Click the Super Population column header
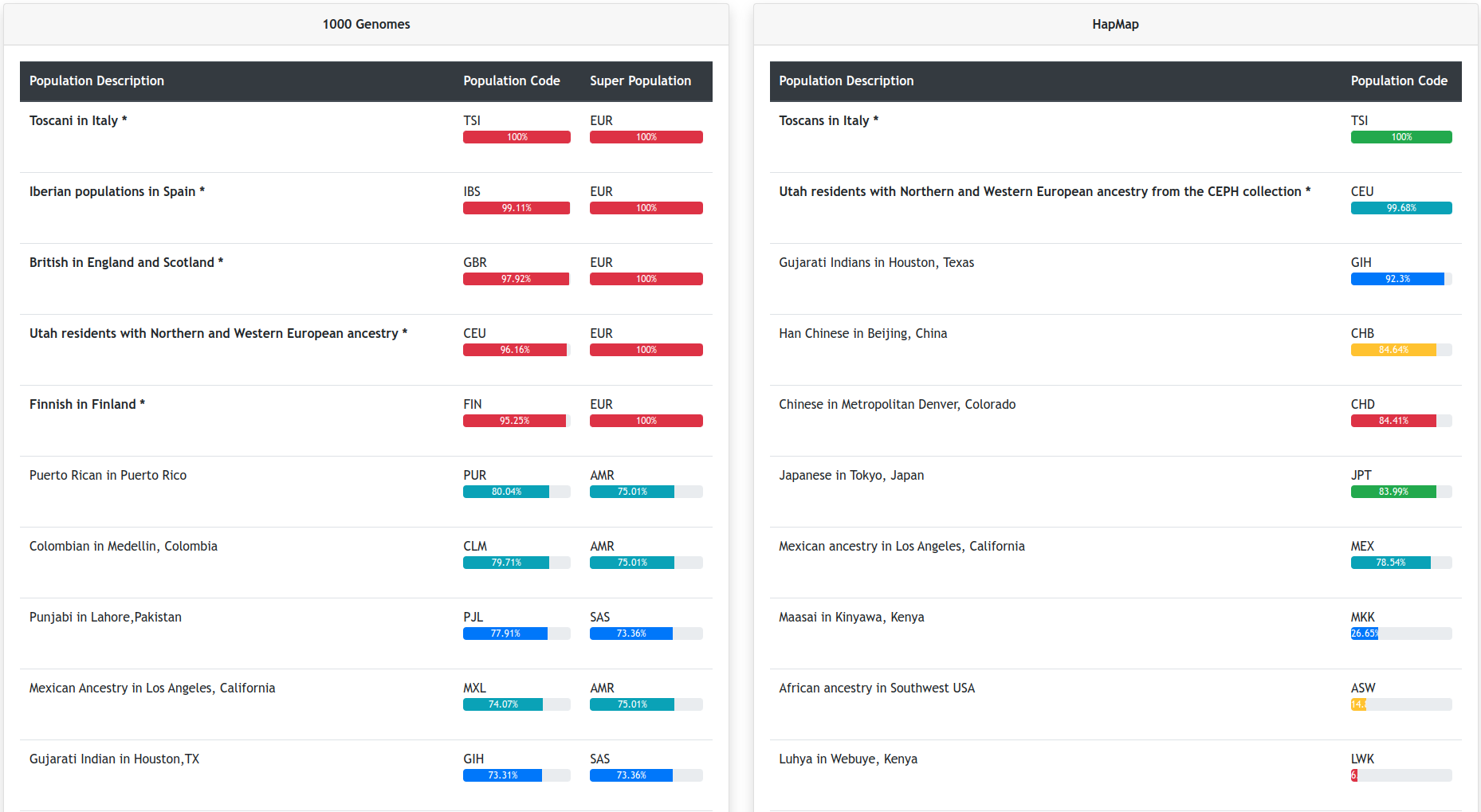The image size is (1481, 812). coord(640,81)
